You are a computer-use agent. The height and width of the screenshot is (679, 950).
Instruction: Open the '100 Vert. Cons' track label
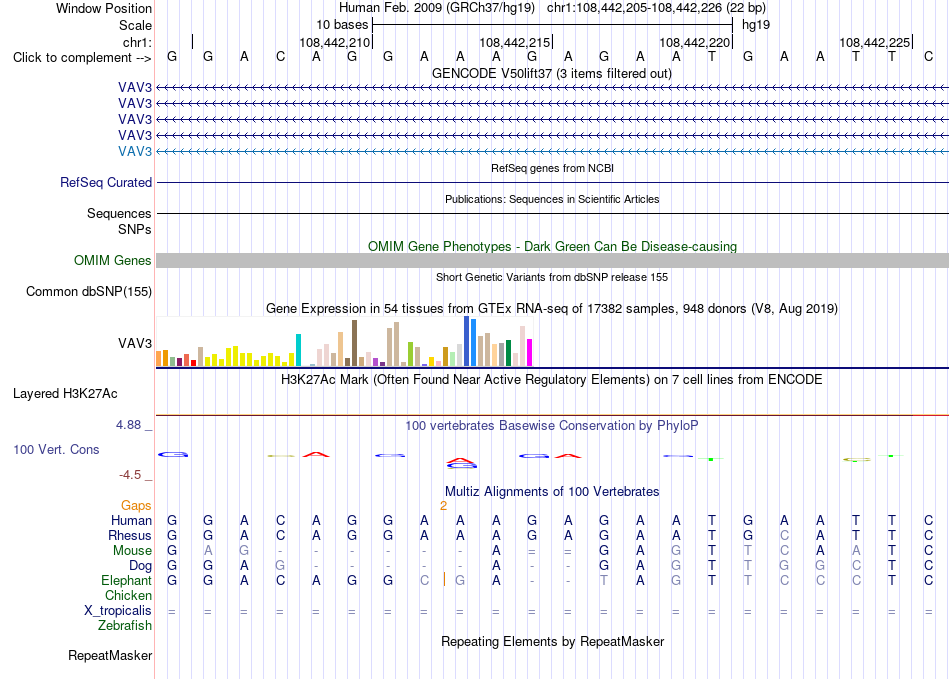click(x=56, y=449)
